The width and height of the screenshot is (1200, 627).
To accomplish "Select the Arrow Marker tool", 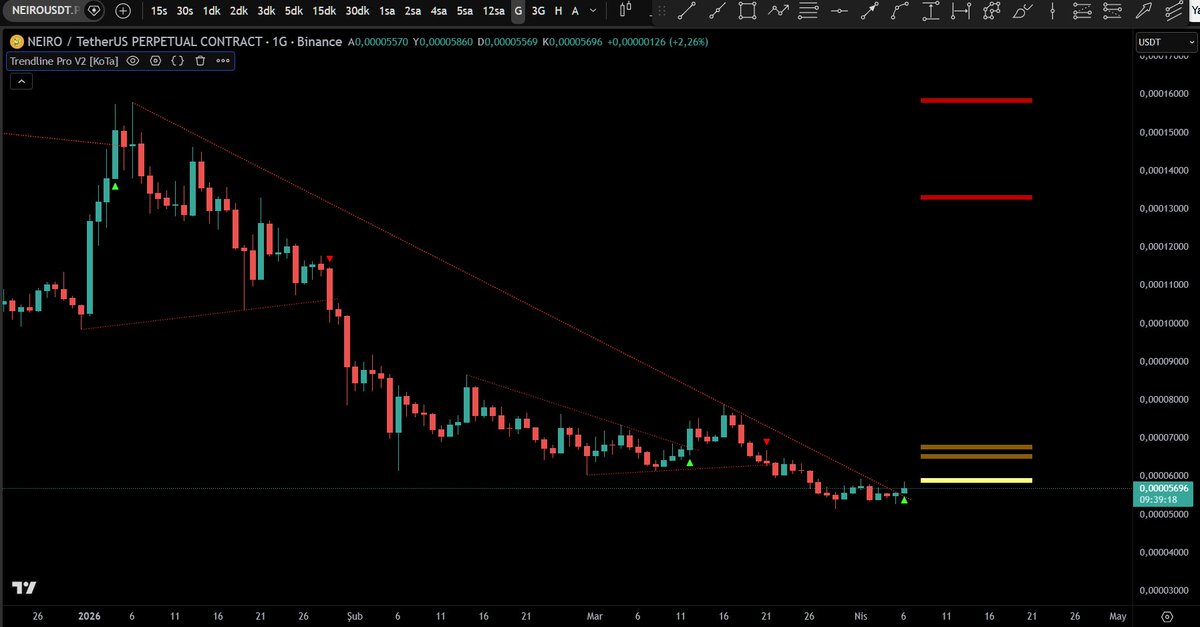I will click(1143, 10).
